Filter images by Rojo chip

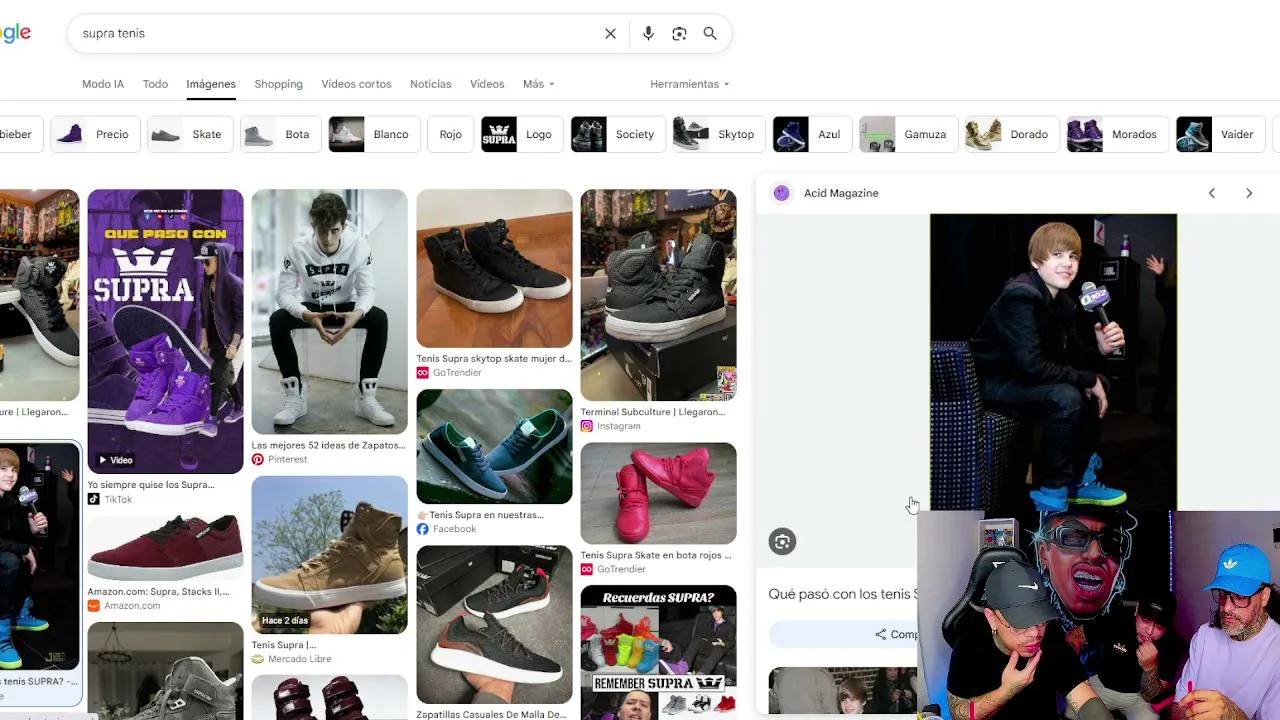pyautogui.click(x=450, y=134)
